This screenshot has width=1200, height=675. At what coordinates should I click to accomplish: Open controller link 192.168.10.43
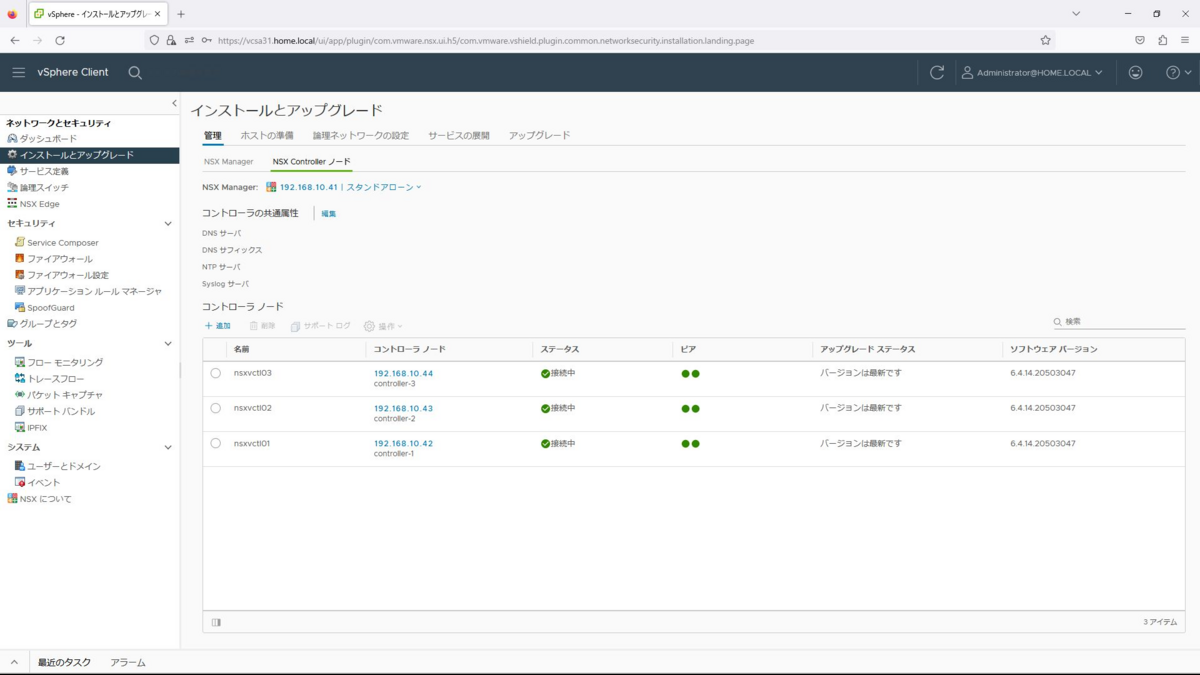pos(403,408)
